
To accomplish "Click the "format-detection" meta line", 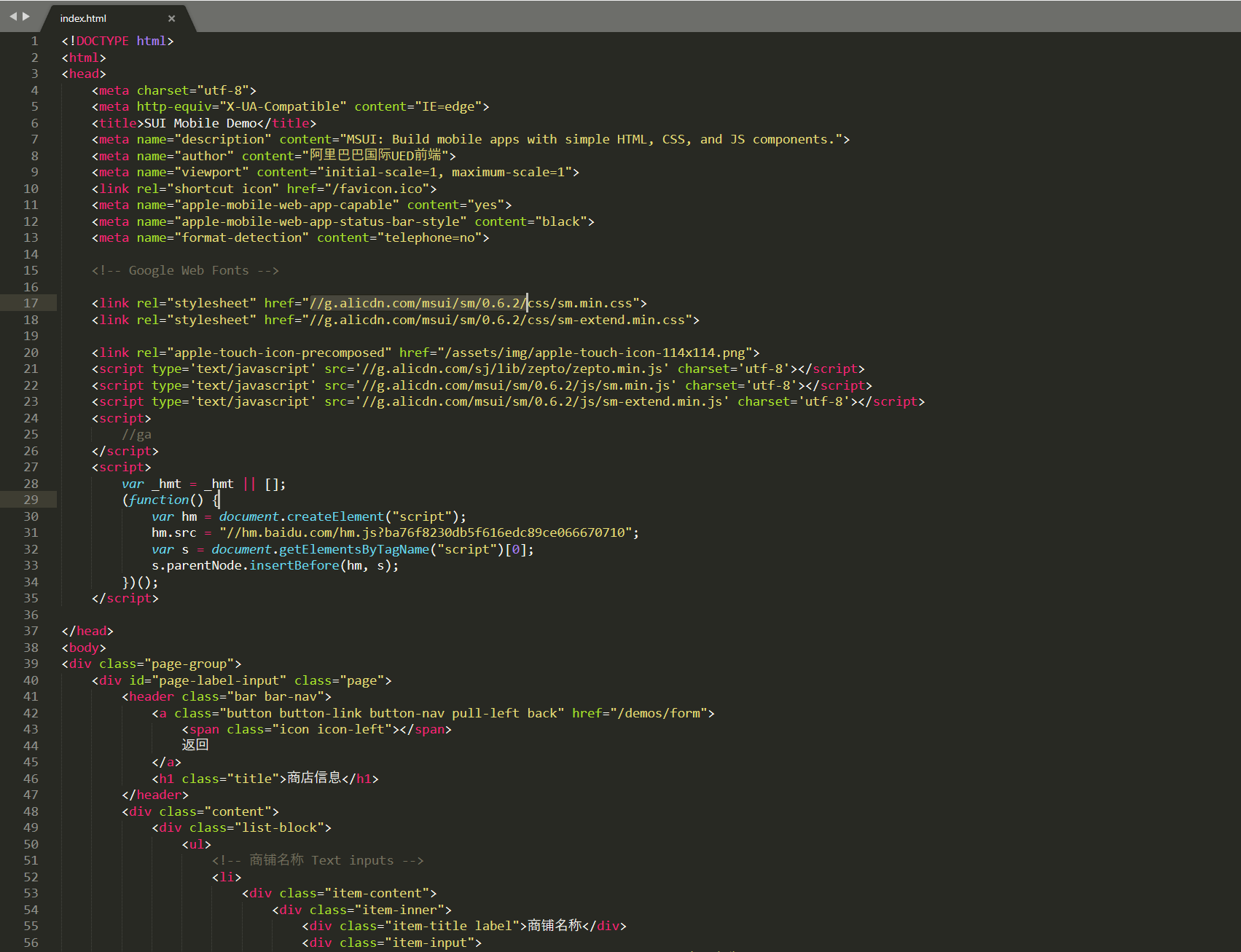I will tap(291, 237).
